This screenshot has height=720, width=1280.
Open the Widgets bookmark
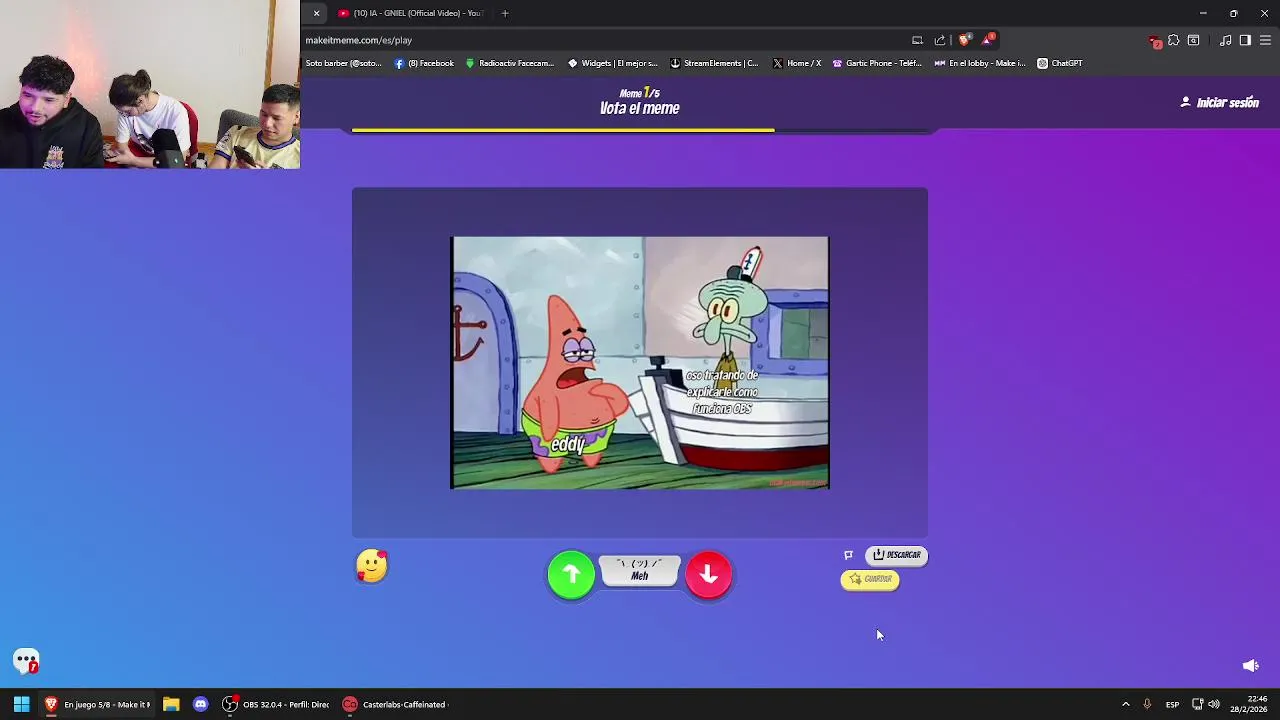tap(612, 63)
